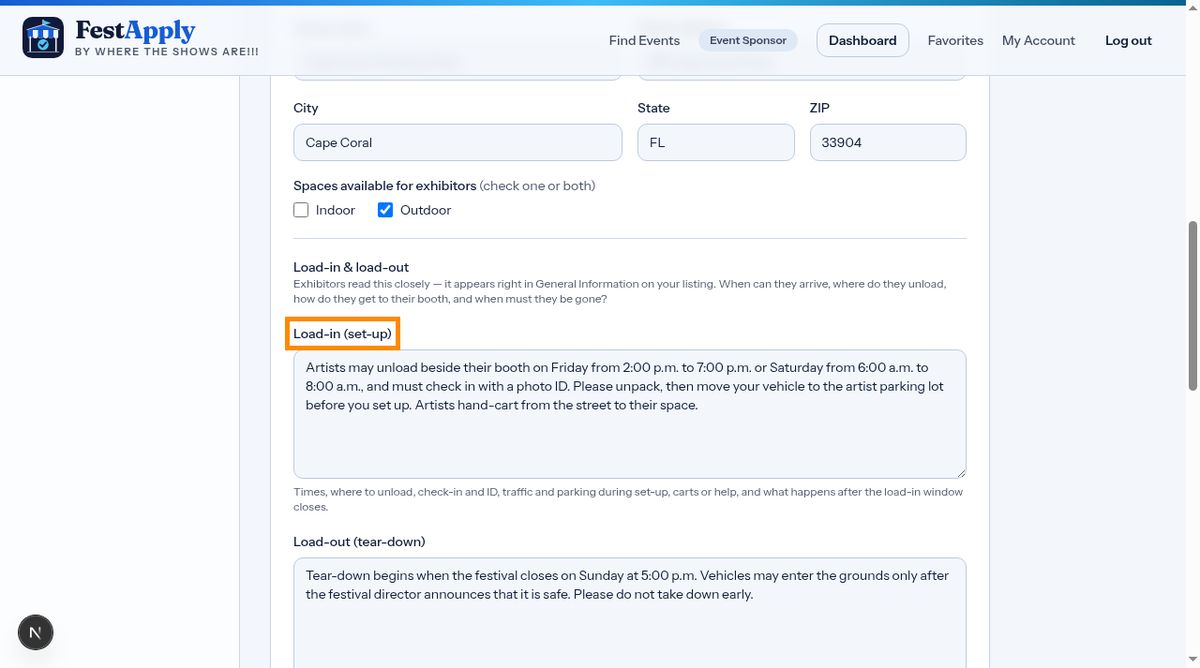Click the "State" field label
The width and height of the screenshot is (1200, 668).
click(654, 108)
